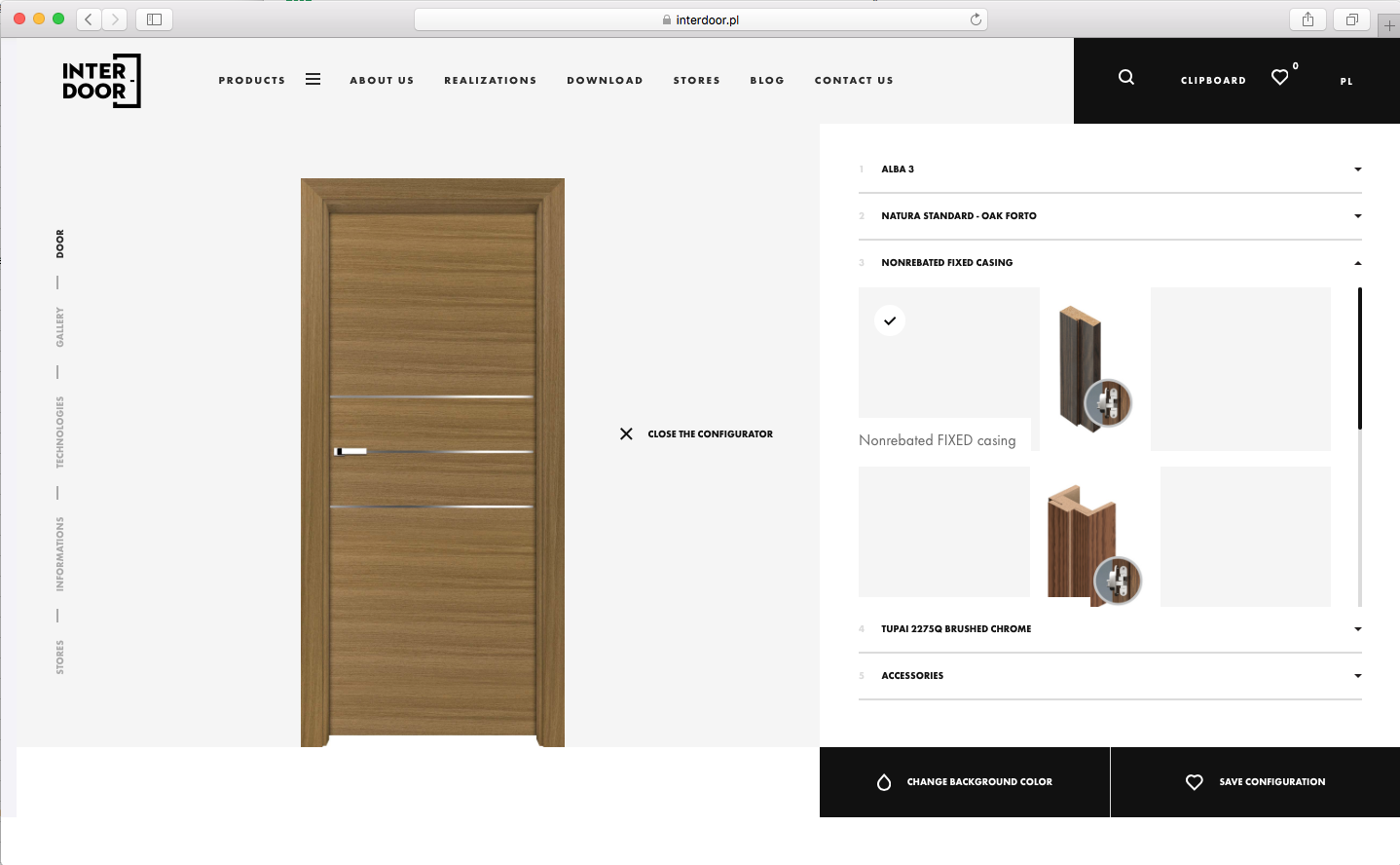Viewport: 1400px width, 865px height.
Task: Click Change Background Color button
Action: (965, 782)
